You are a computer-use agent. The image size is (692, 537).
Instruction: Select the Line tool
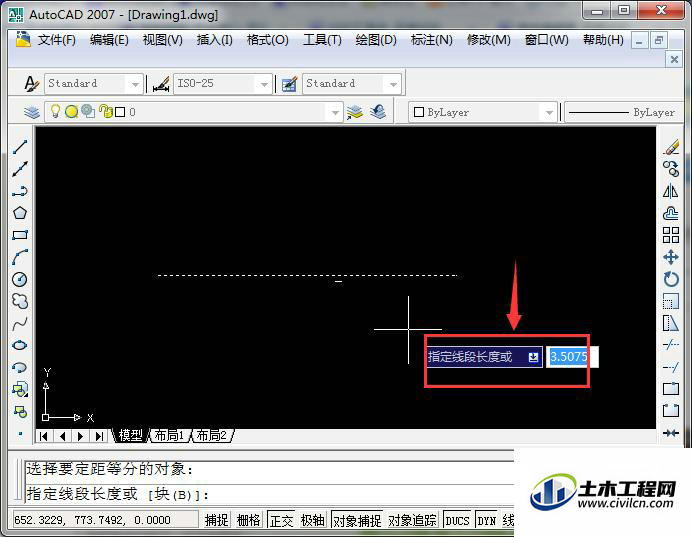pos(20,147)
